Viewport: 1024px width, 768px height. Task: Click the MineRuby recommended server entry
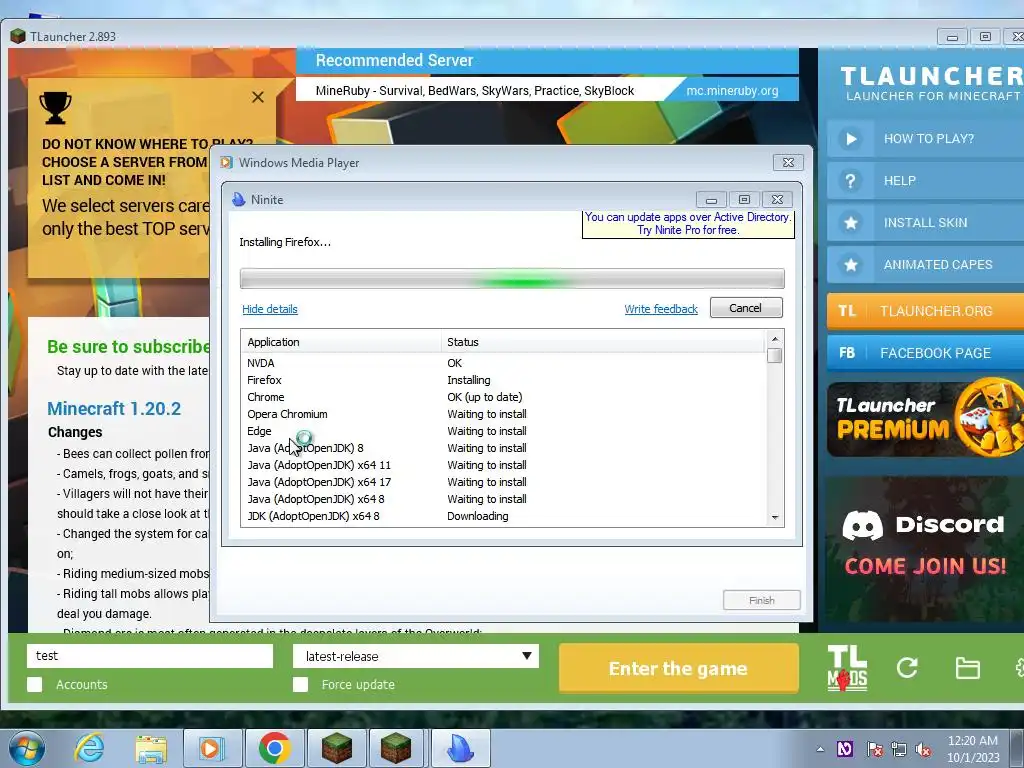(x=475, y=91)
